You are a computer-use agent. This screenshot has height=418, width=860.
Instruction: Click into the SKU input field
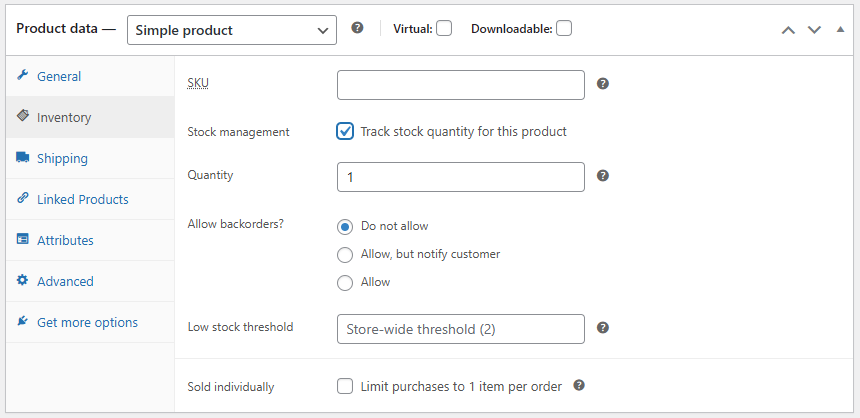click(461, 85)
